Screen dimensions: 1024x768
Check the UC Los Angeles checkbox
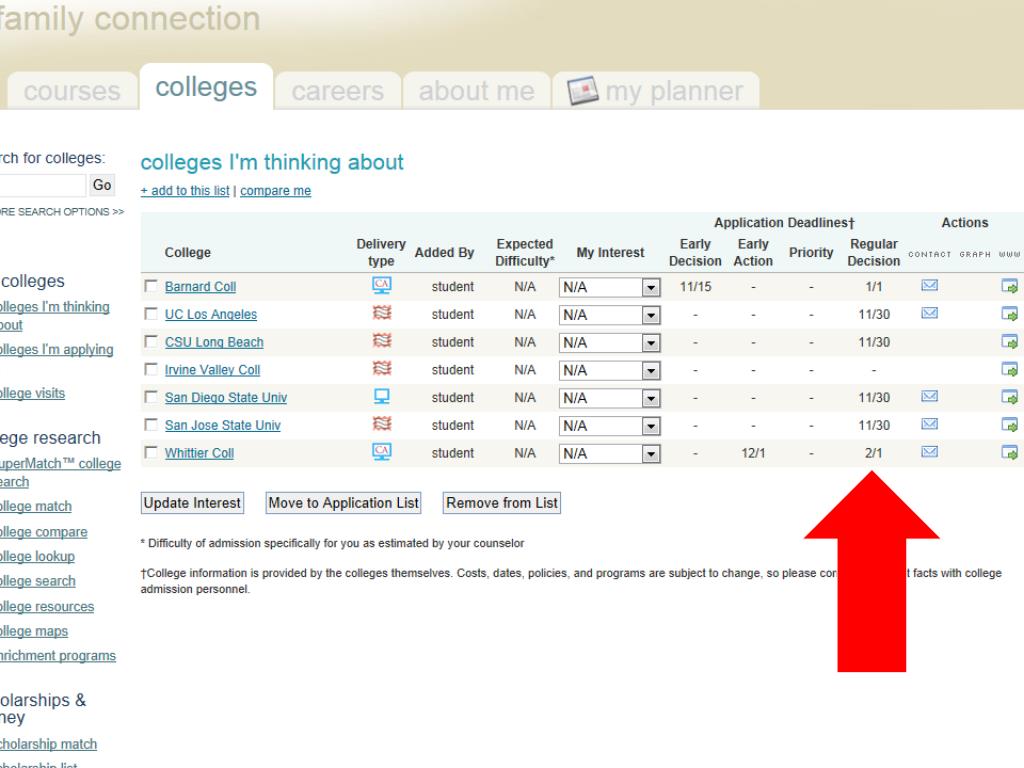click(151, 314)
